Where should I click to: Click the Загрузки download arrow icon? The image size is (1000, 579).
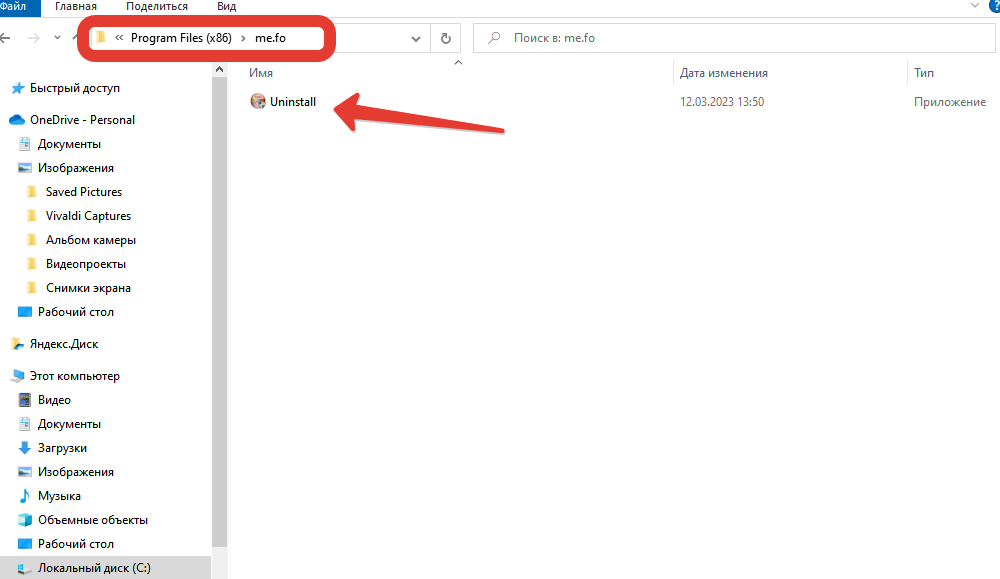(x=24, y=448)
